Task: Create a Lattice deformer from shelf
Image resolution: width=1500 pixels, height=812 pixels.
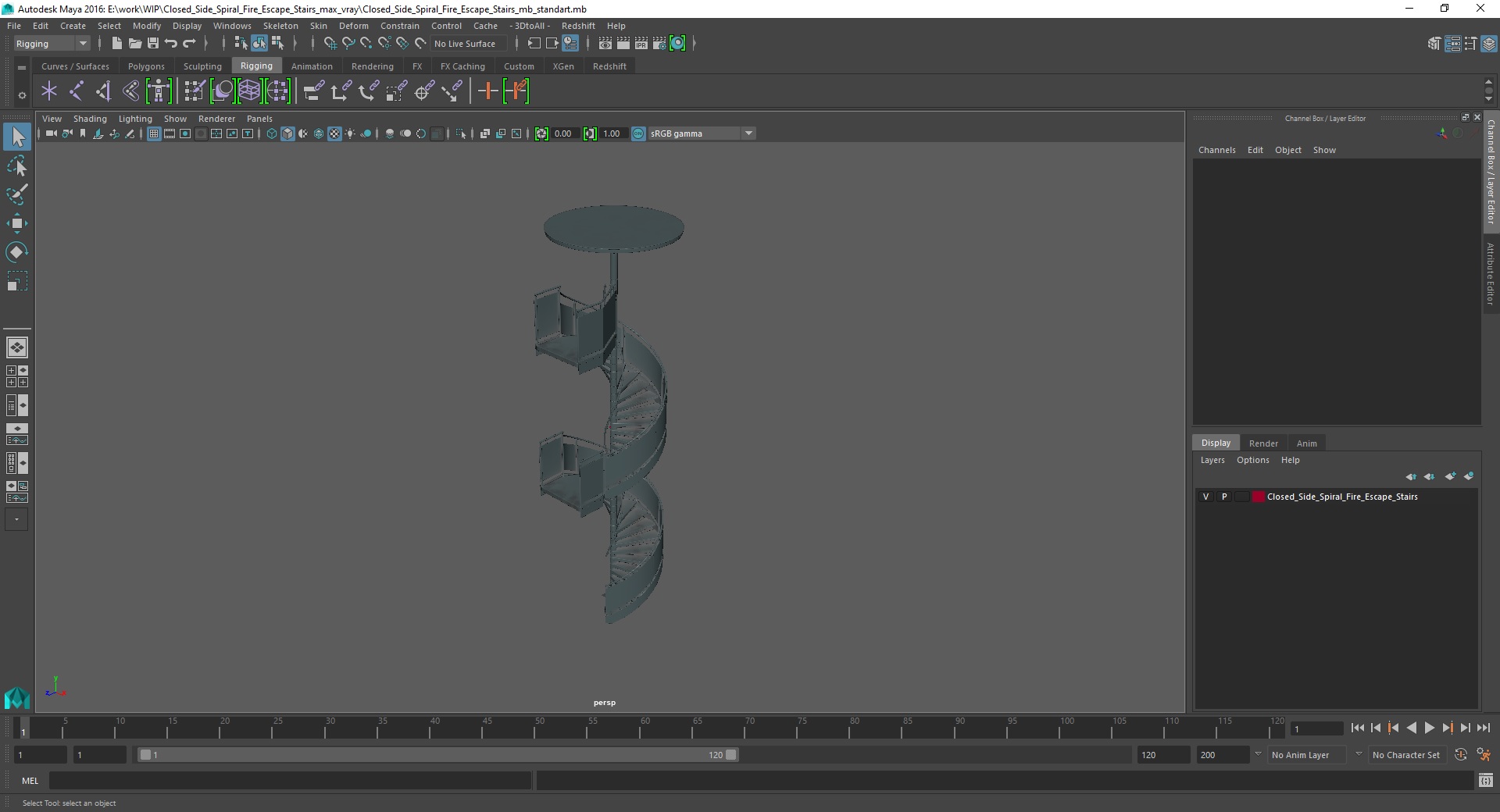Action: coord(249,91)
